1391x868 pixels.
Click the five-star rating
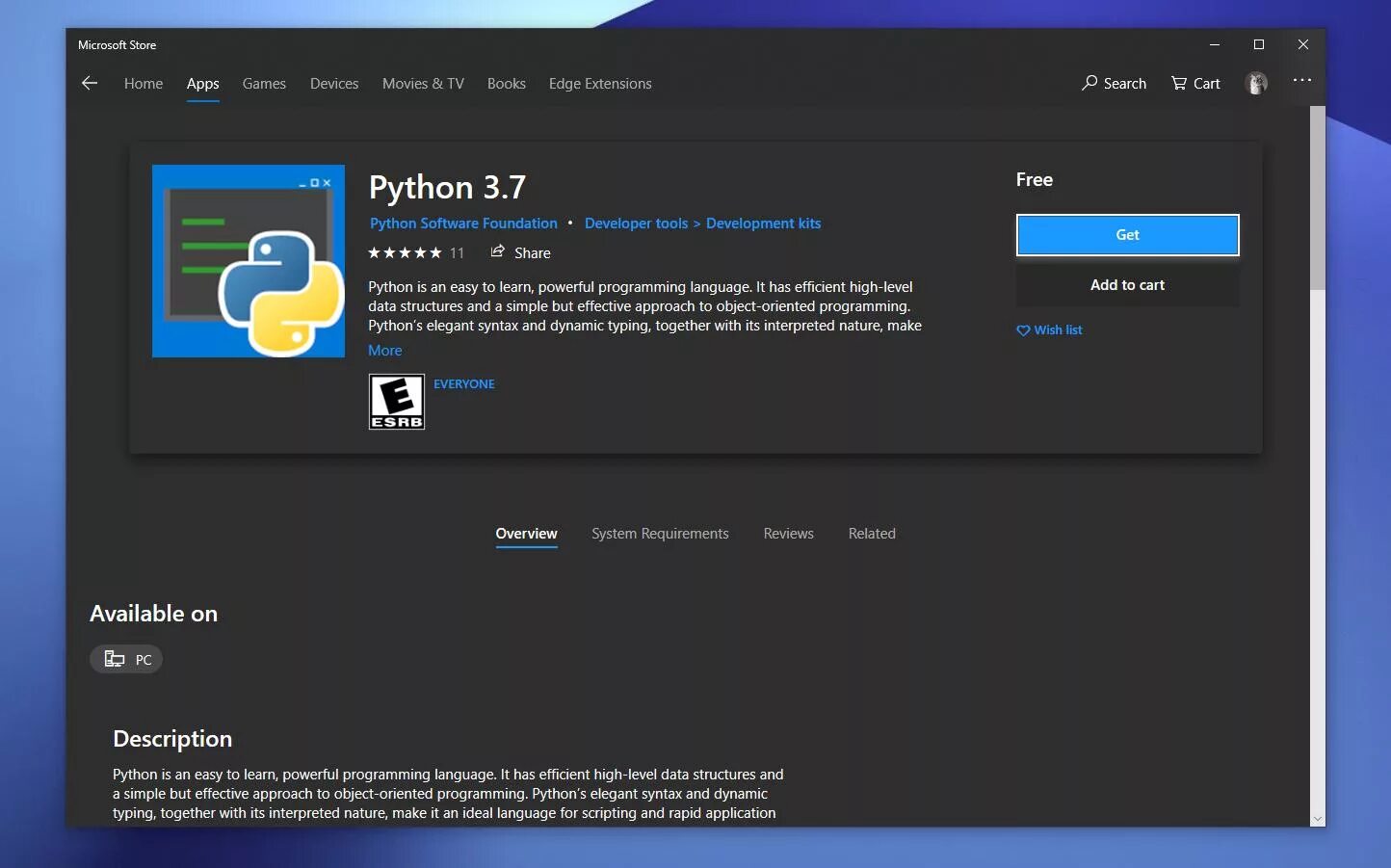(405, 252)
